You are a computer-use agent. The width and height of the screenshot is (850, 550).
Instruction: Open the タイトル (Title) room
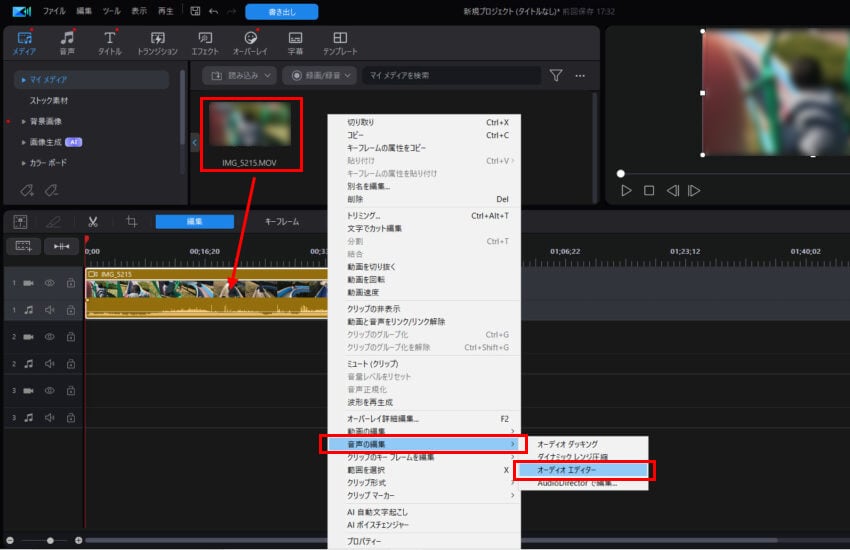110,43
